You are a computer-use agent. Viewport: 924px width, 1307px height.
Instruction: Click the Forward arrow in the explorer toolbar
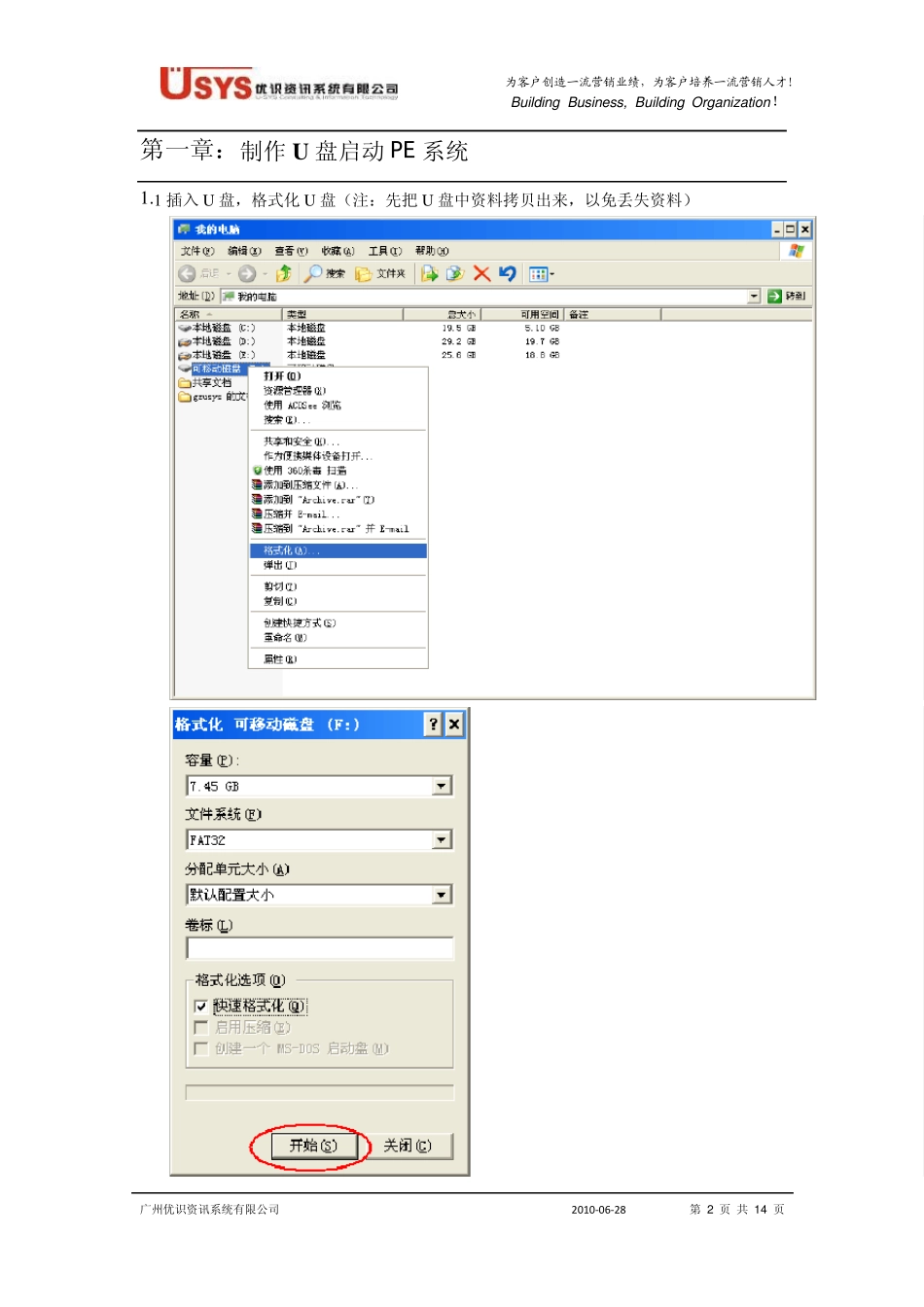tap(247, 274)
